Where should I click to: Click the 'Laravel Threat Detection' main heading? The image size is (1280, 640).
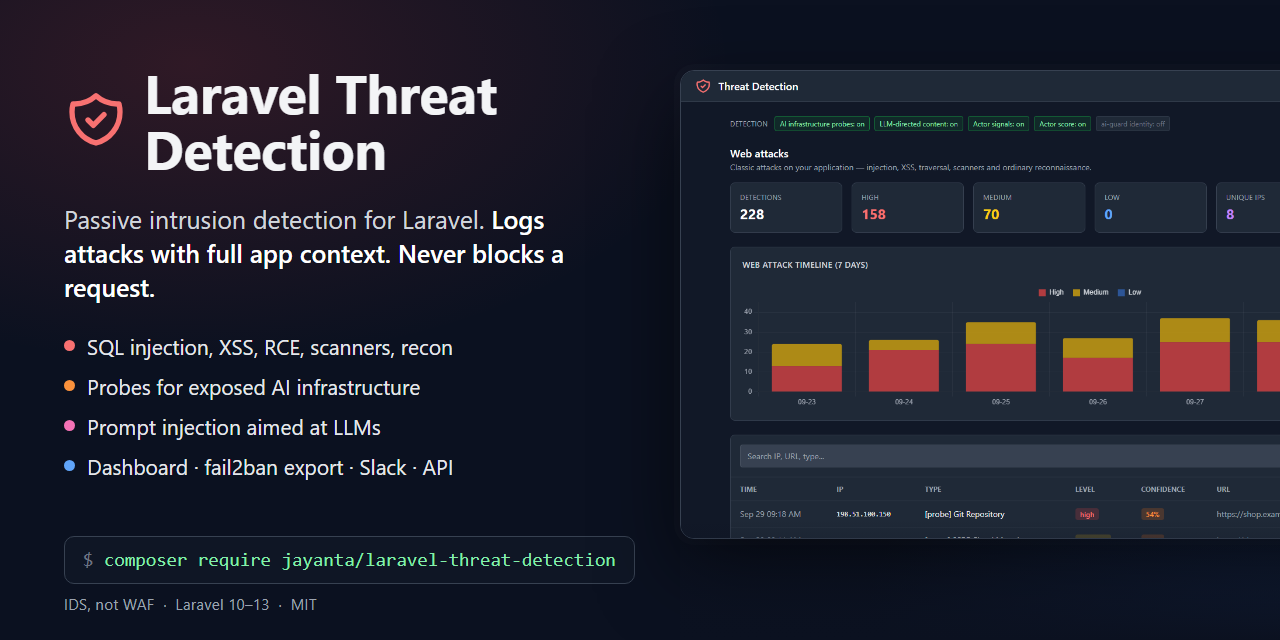click(x=321, y=124)
